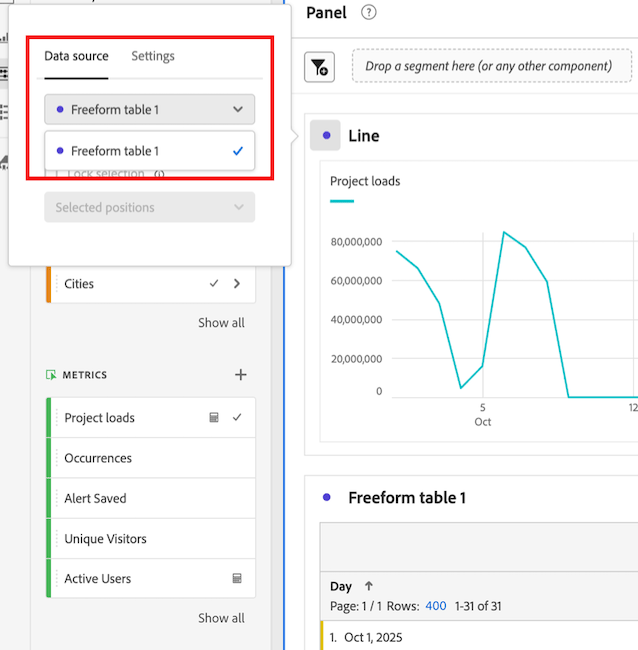The height and width of the screenshot is (650, 638).
Task: Click the Project loads teal legend line
Action: 342,201
